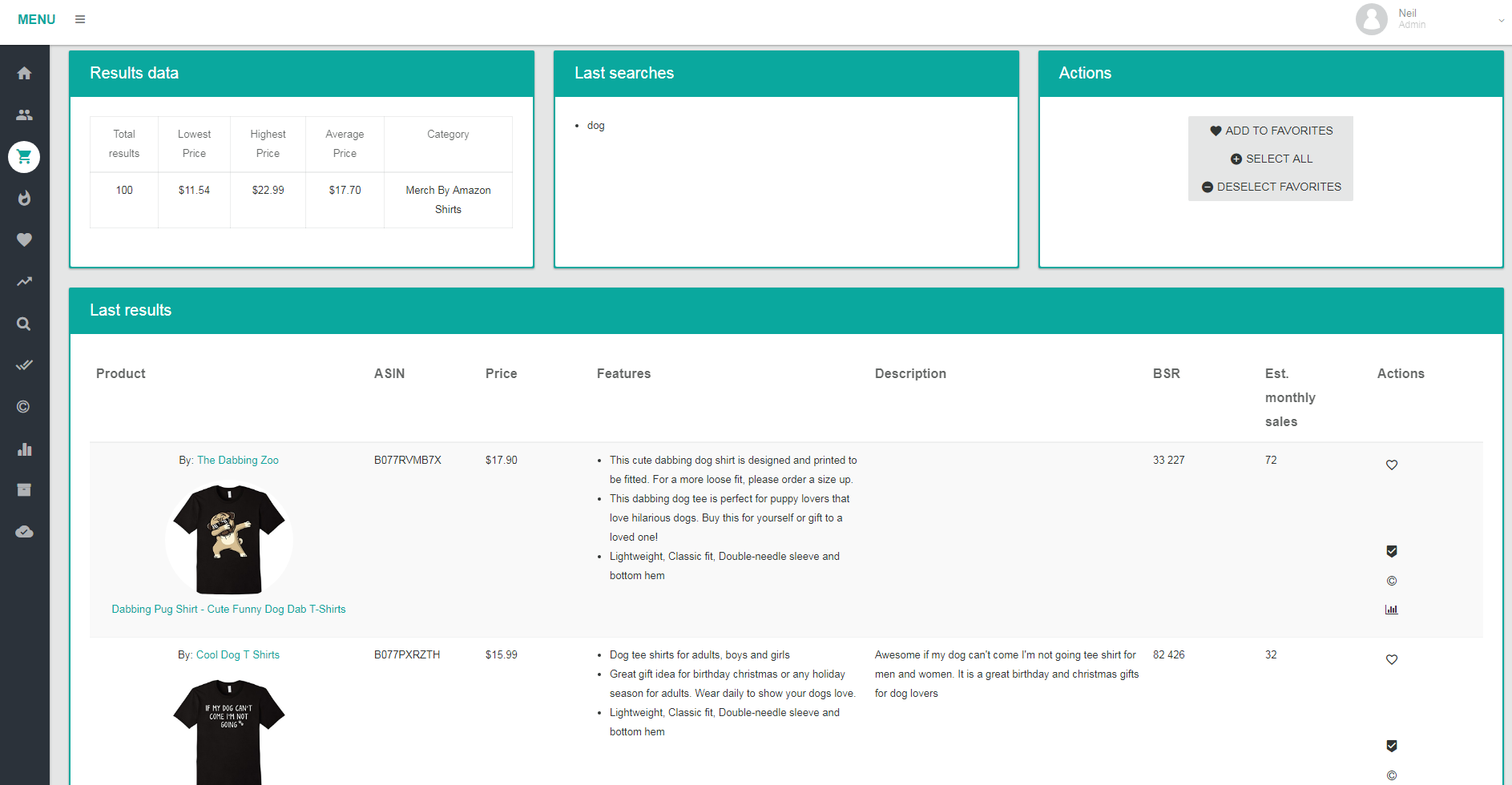
Task: Click the $15.99 price cell
Action: click(502, 654)
